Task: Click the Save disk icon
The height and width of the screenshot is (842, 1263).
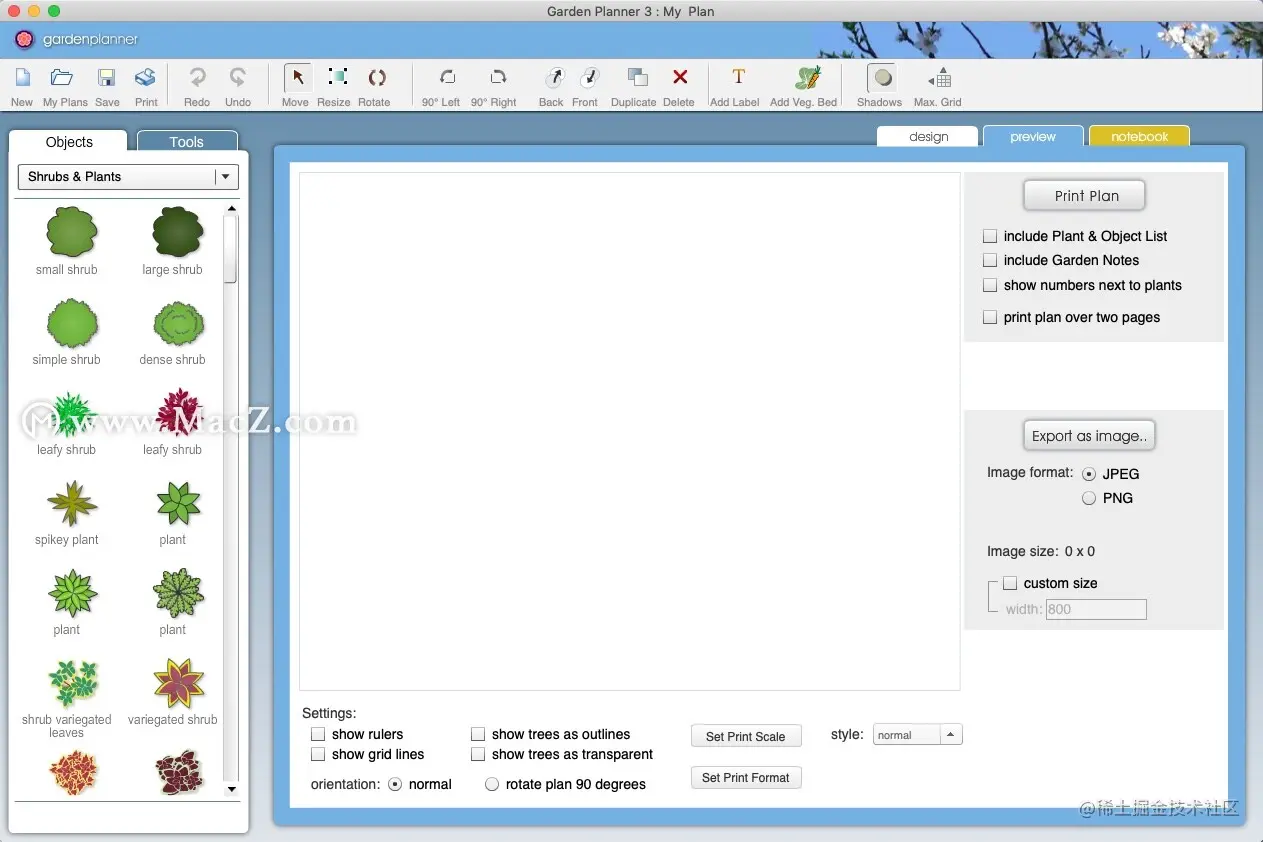Action: pyautogui.click(x=107, y=79)
